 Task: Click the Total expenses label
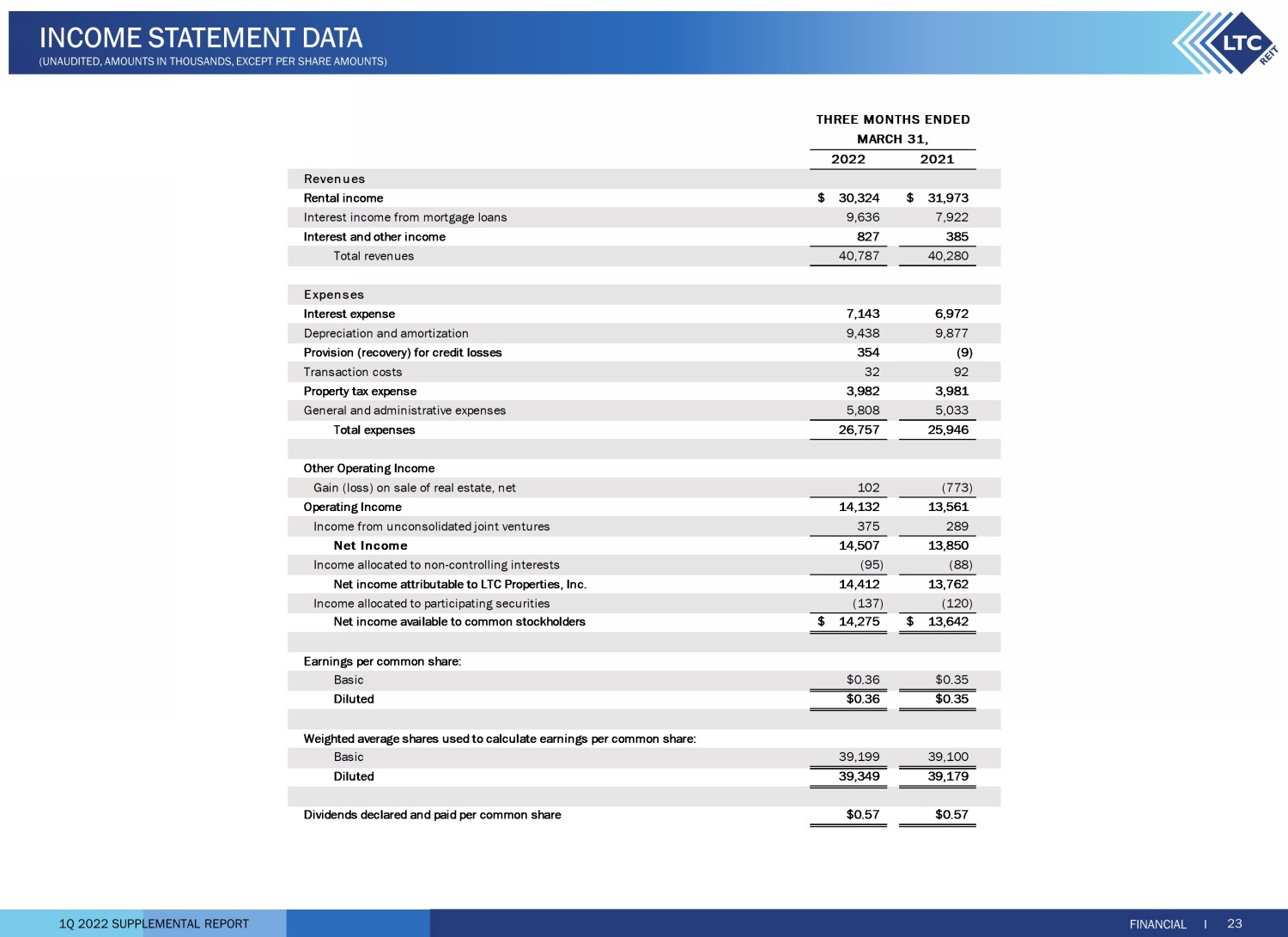point(374,430)
